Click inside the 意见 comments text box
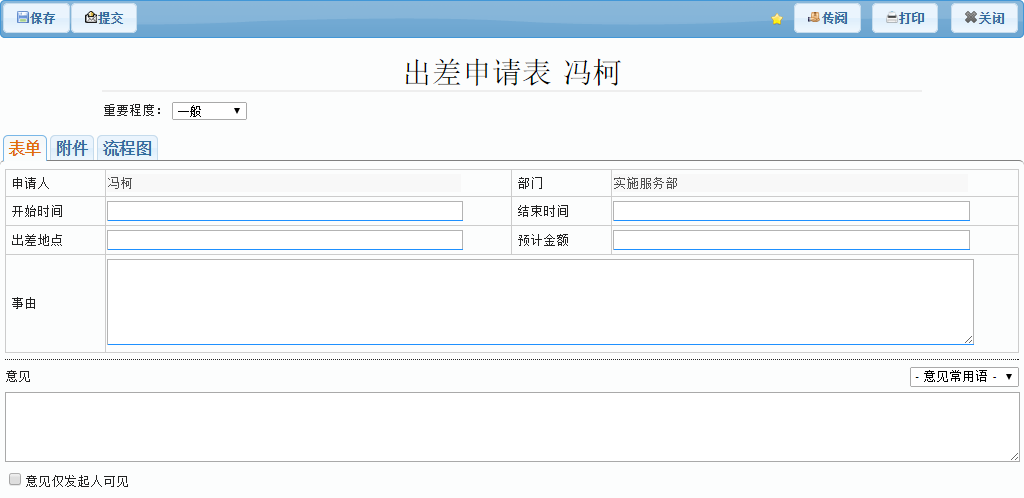Screen dimensions: 1024x498 [x=510, y=427]
